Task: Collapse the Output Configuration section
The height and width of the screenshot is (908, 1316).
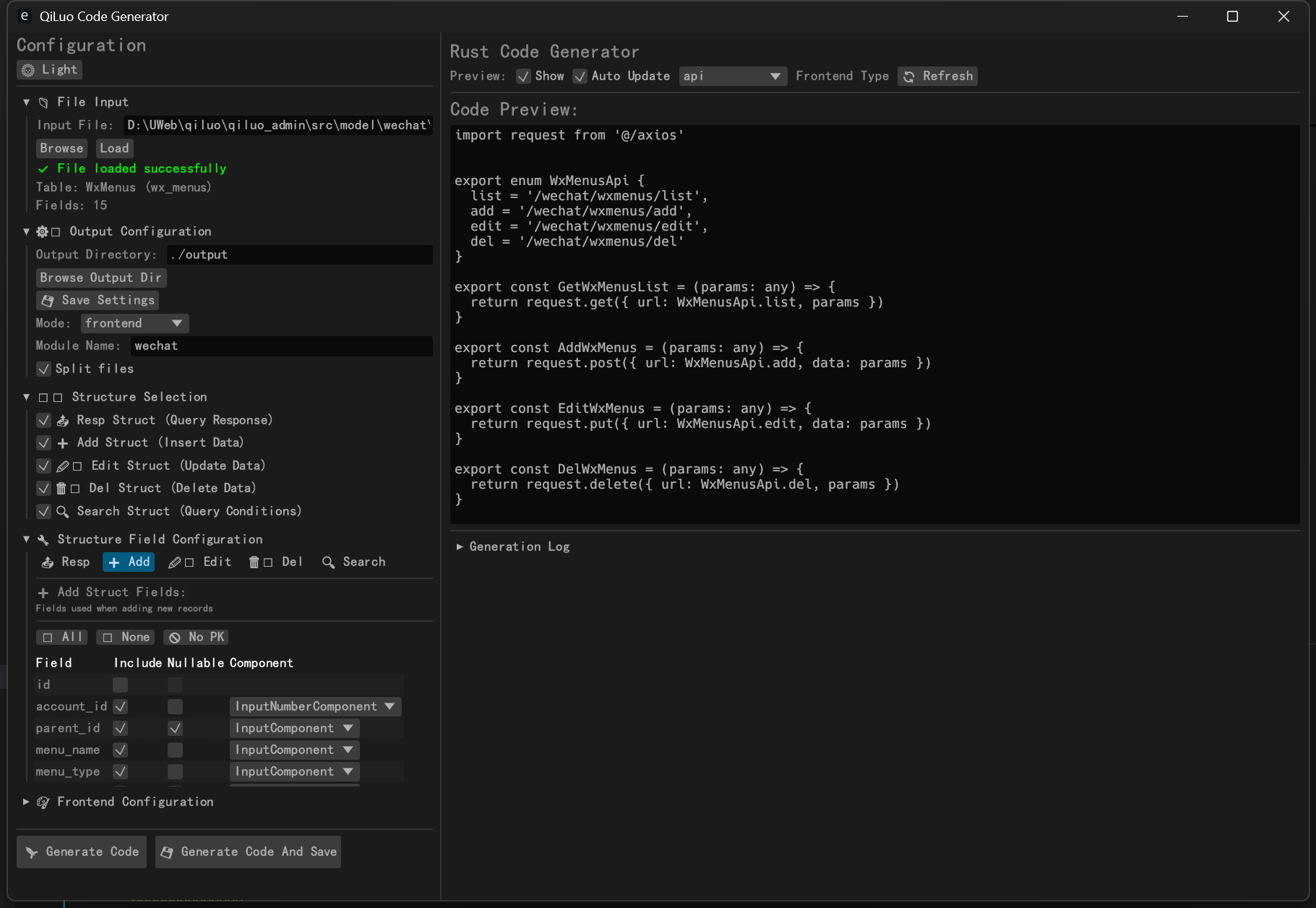Action: (x=27, y=231)
